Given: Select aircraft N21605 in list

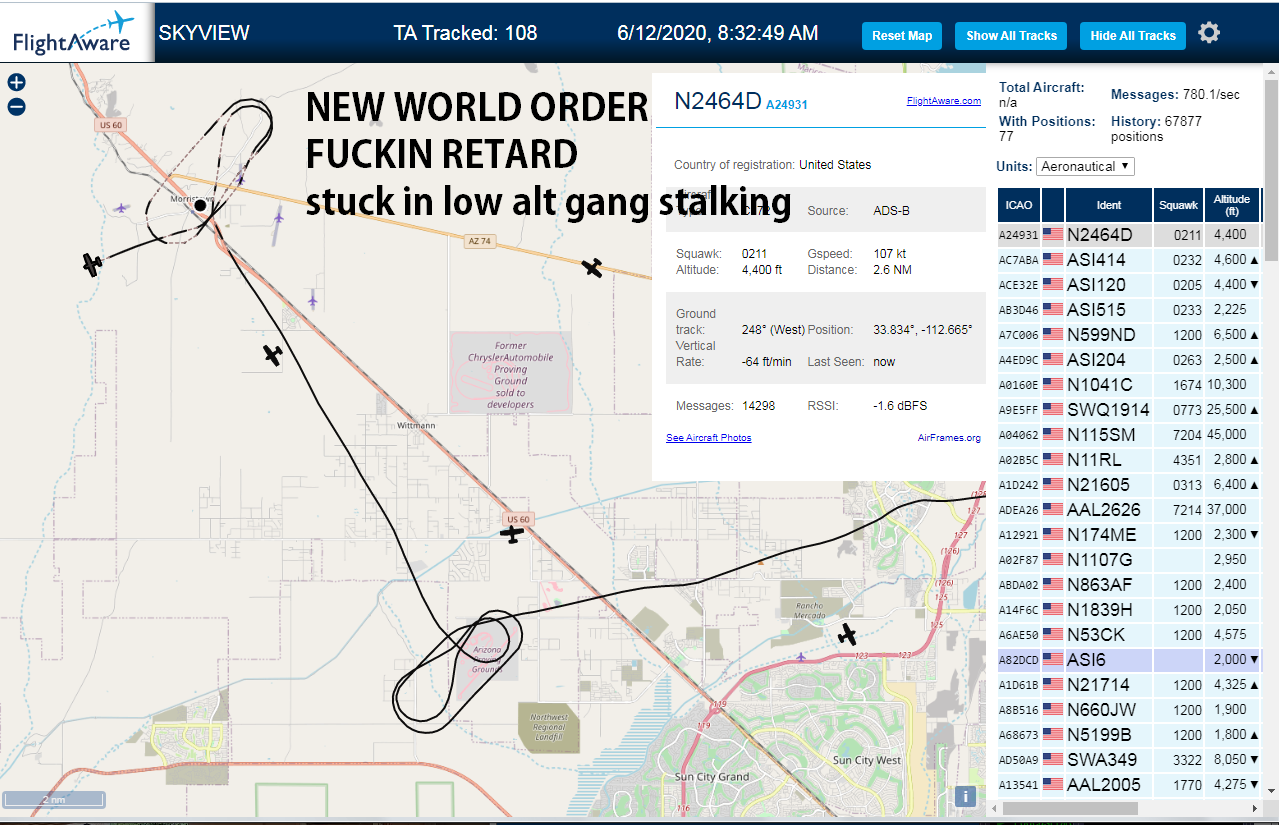Looking at the screenshot, I should [1129, 485].
